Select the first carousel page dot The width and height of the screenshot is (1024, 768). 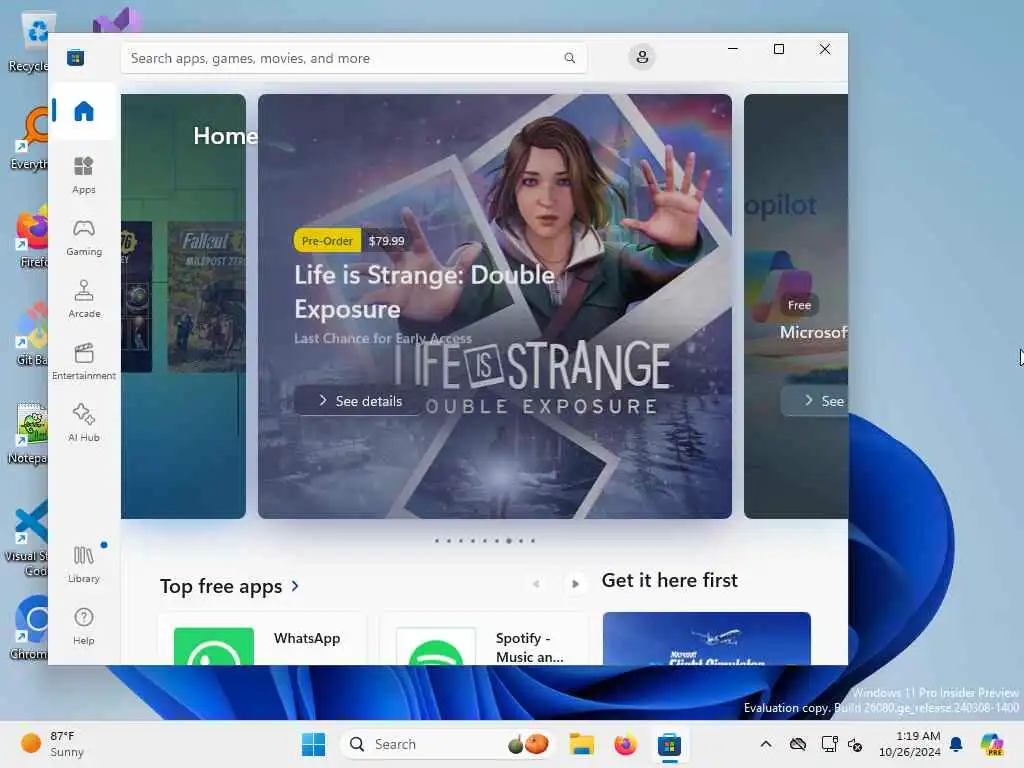pyautogui.click(x=437, y=541)
